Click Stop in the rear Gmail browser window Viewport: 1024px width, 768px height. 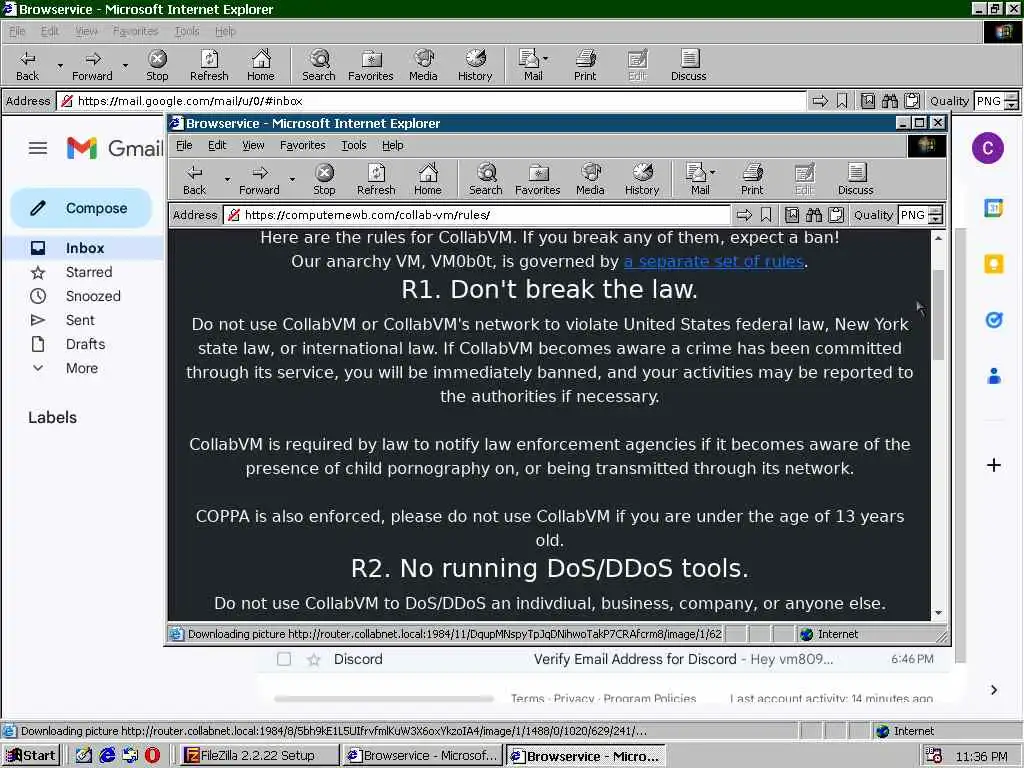point(157,65)
